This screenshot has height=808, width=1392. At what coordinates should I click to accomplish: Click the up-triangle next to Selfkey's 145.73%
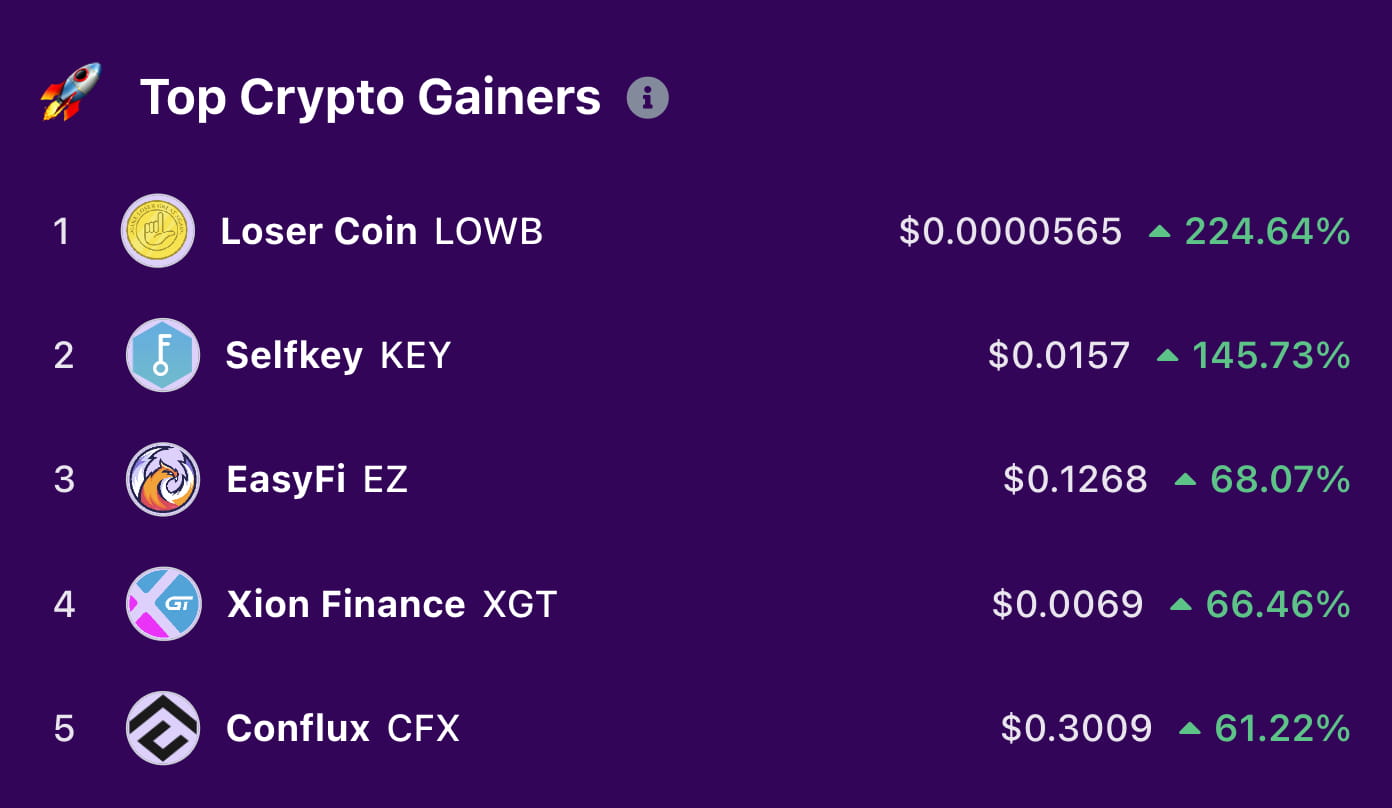[x=1168, y=355]
